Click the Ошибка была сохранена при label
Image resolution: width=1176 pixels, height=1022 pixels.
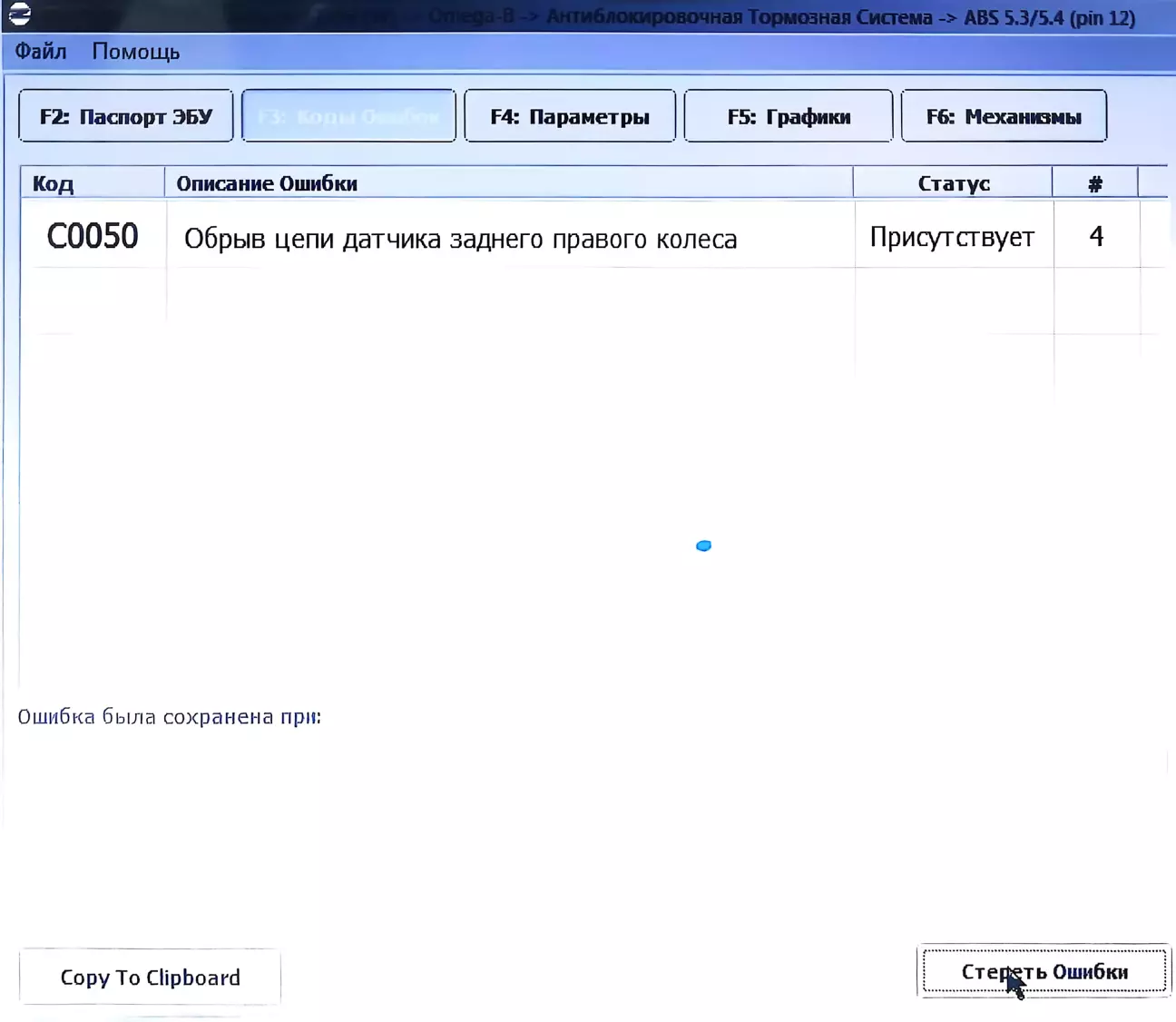(170, 717)
